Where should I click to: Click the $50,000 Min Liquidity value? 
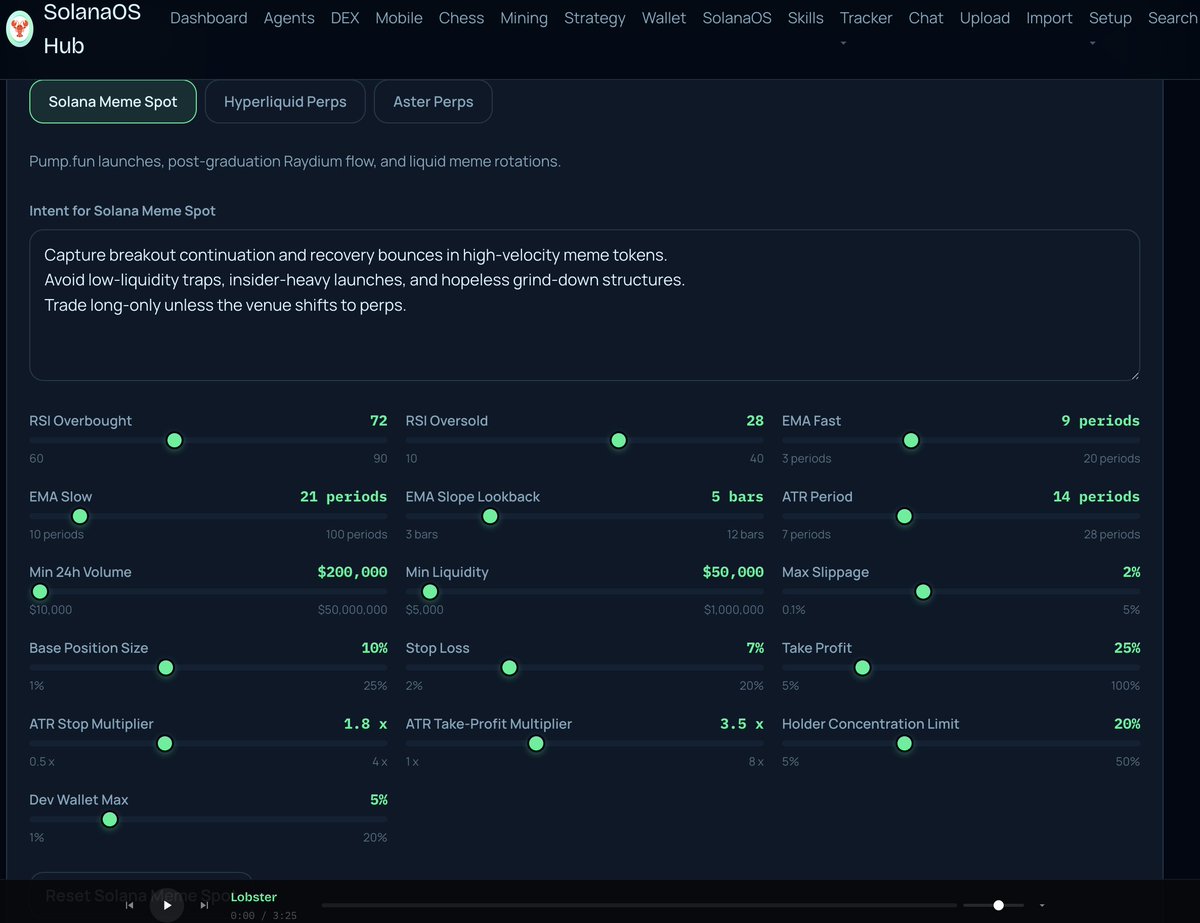(x=733, y=572)
